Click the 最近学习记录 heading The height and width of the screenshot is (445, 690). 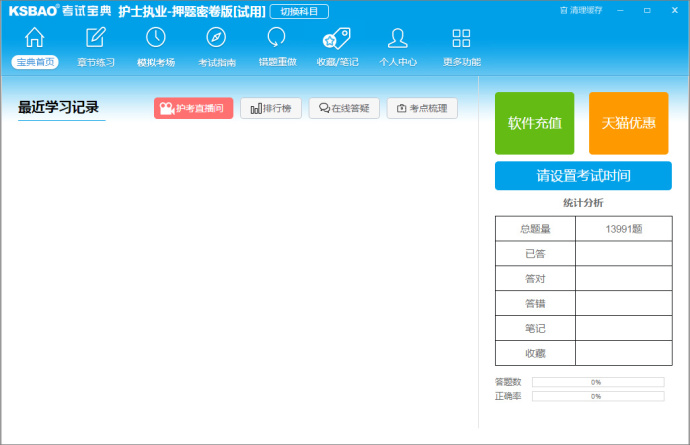tap(59, 107)
